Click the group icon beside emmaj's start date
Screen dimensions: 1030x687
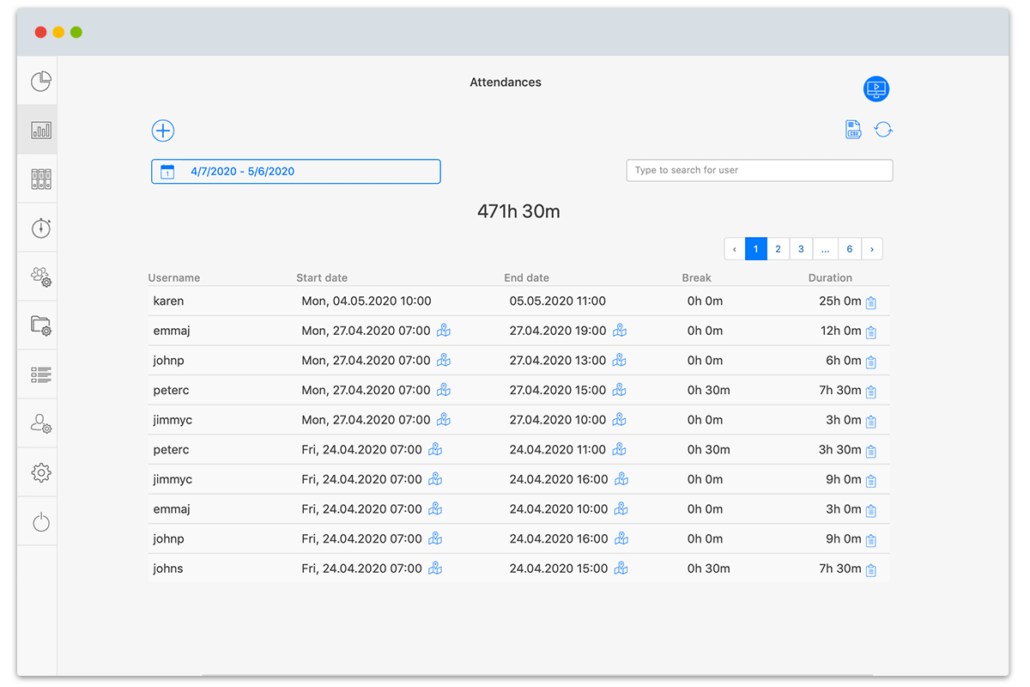click(x=443, y=330)
